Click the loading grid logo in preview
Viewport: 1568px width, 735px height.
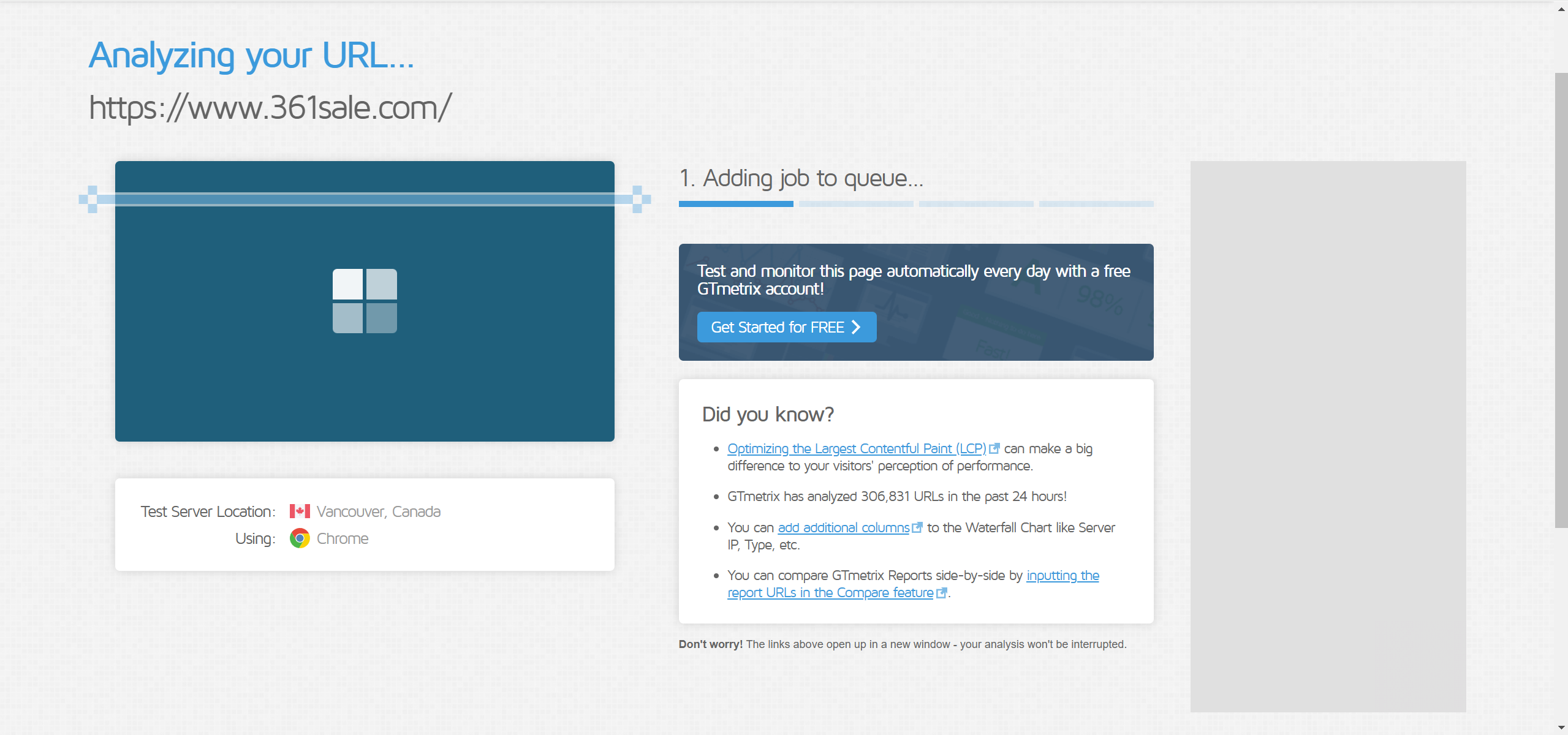click(x=365, y=301)
